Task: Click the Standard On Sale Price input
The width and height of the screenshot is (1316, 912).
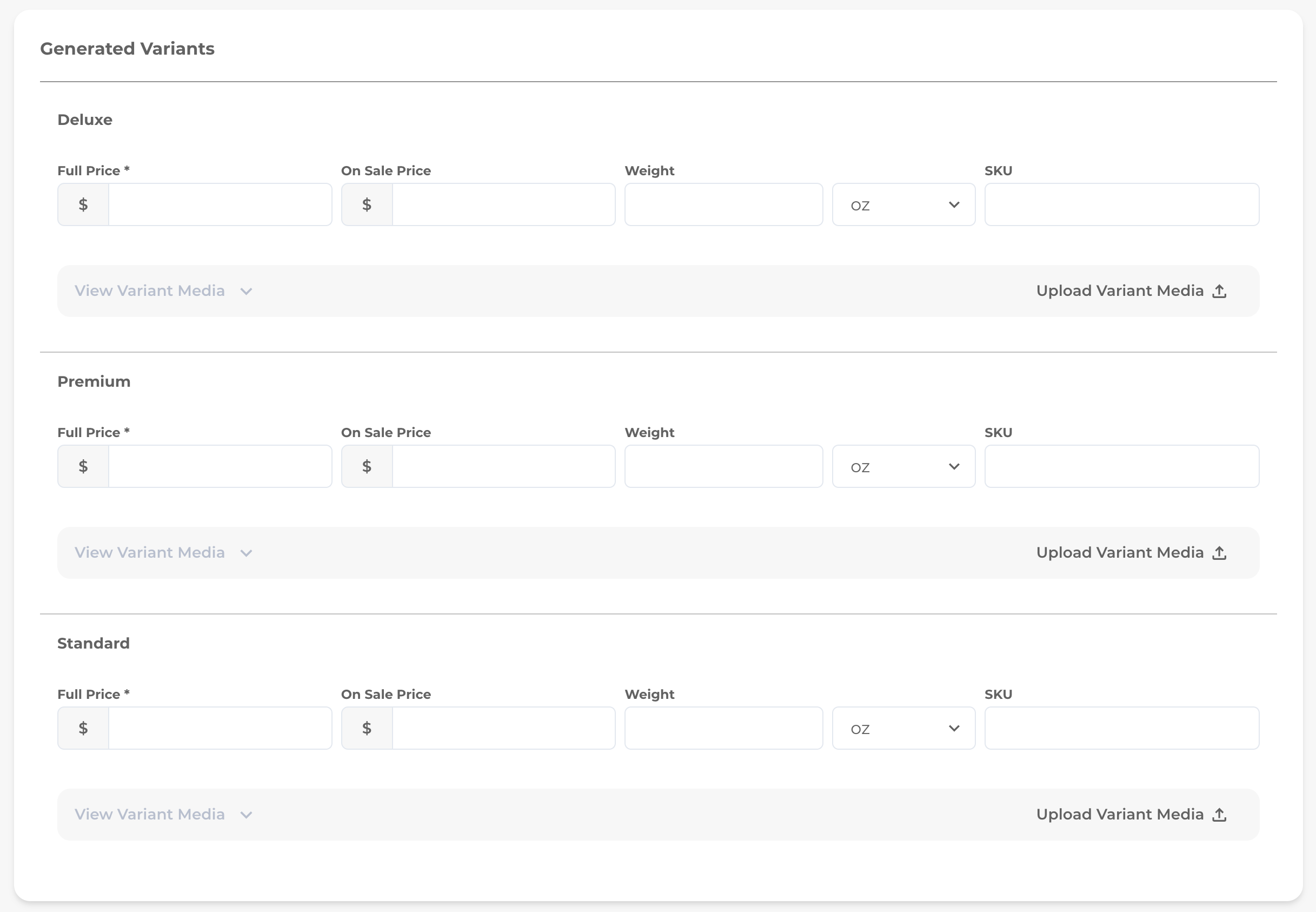Action: pyautogui.click(x=504, y=728)
